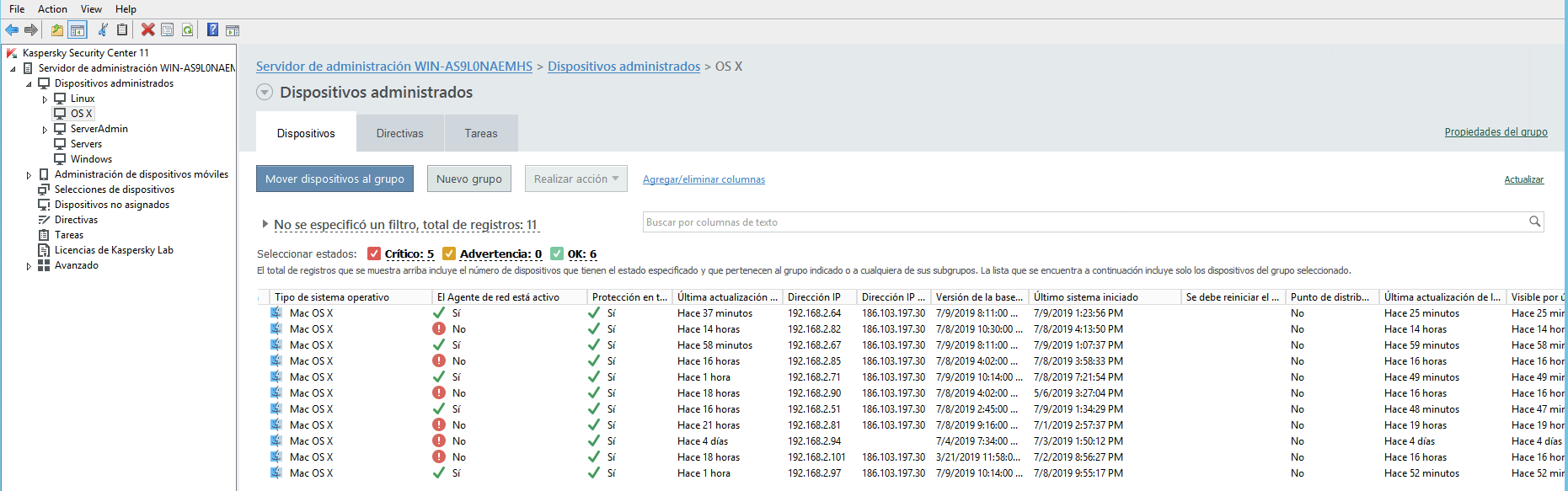Click the Up one level folder icon
This screenshot has height=491, width=1568.
[56, 30]
